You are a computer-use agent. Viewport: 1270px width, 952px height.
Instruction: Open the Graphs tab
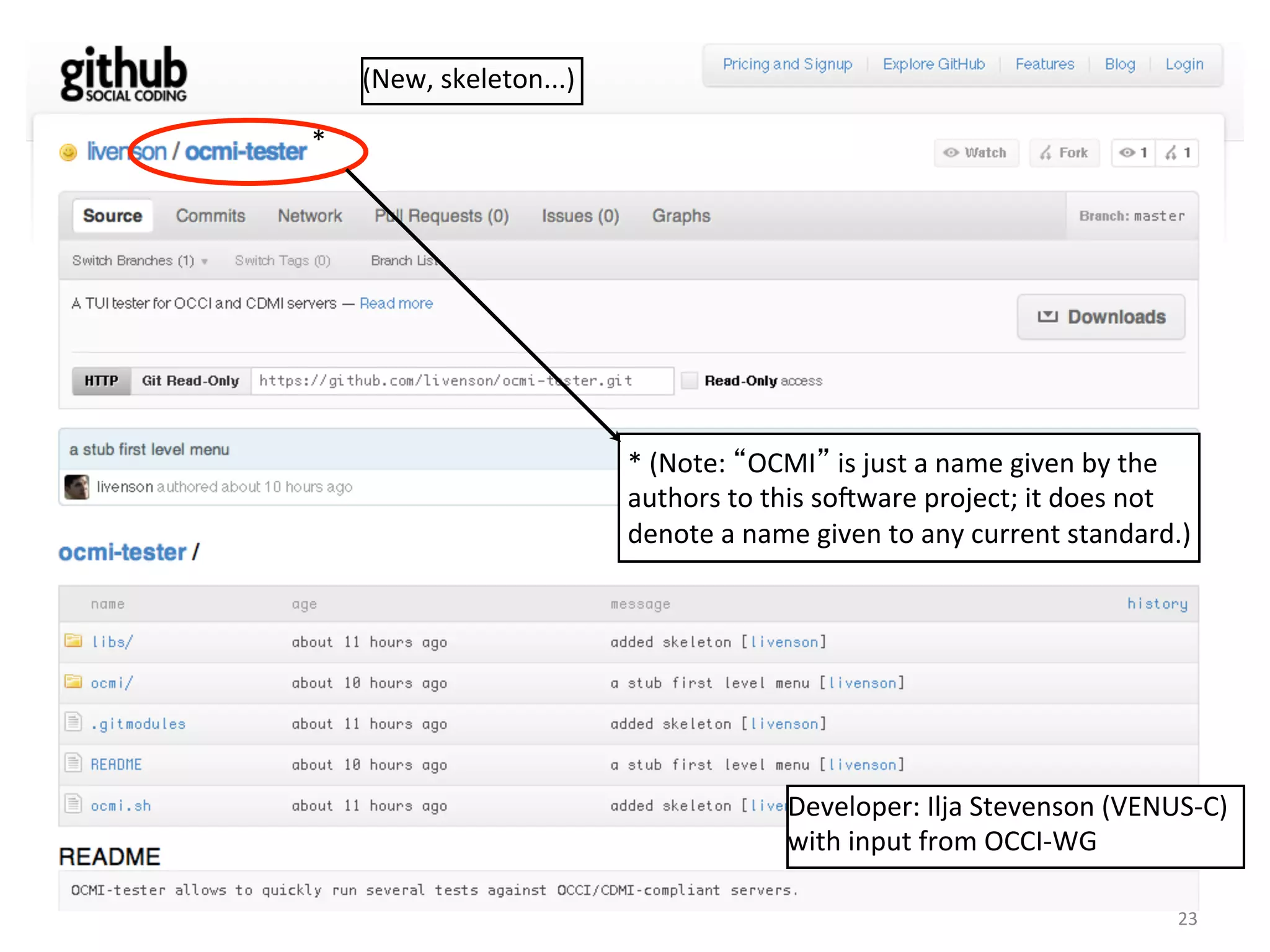(x=681, y=216)
